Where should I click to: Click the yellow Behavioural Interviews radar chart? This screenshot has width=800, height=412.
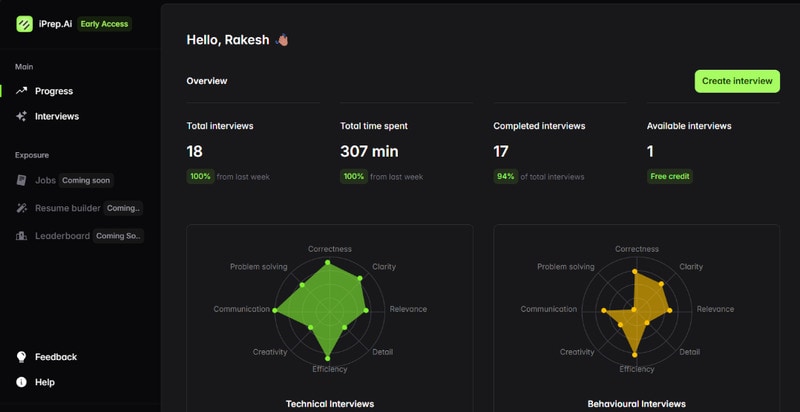coord(639,310)
